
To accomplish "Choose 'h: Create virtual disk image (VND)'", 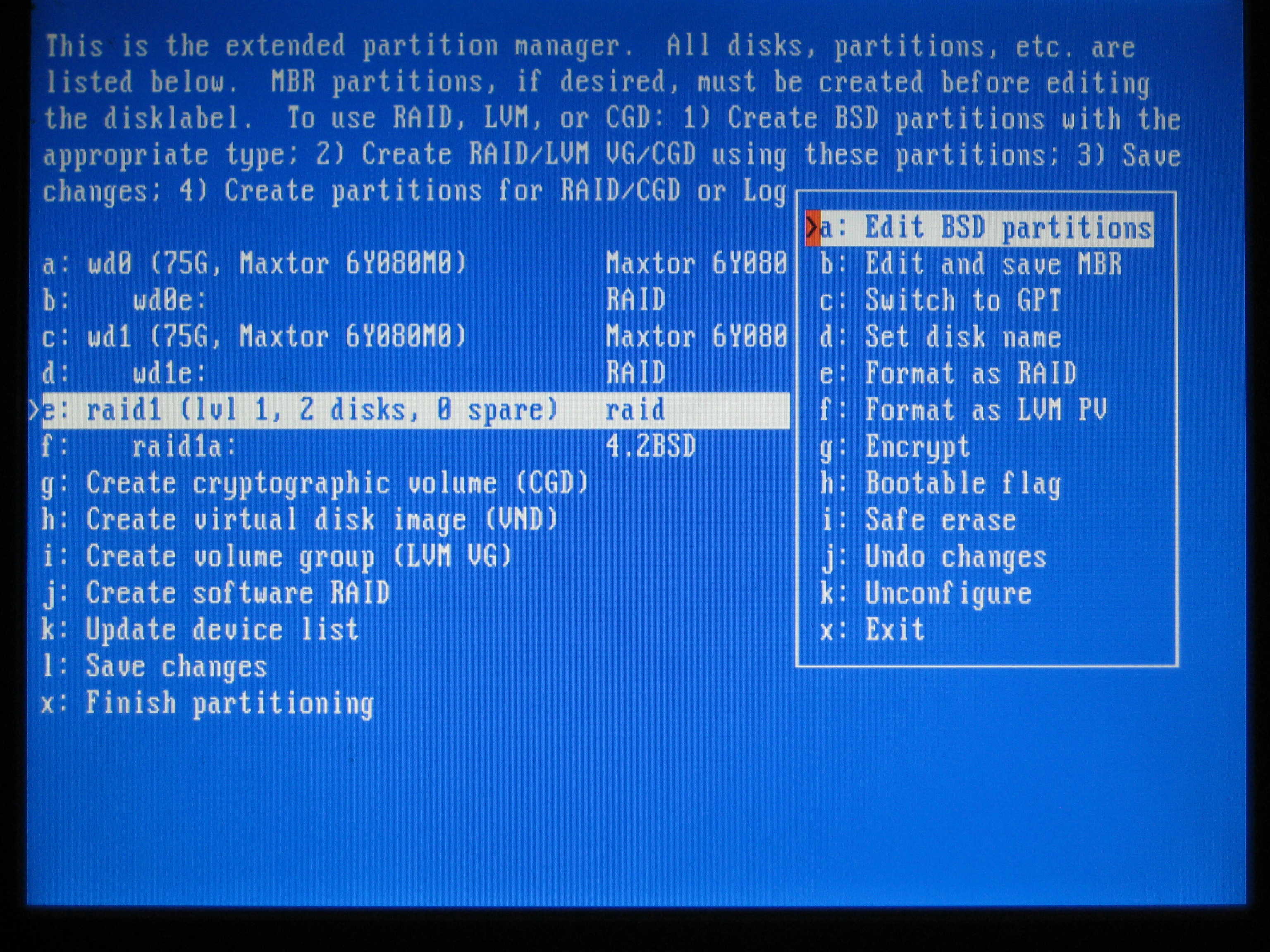I will tap(300, 521).
